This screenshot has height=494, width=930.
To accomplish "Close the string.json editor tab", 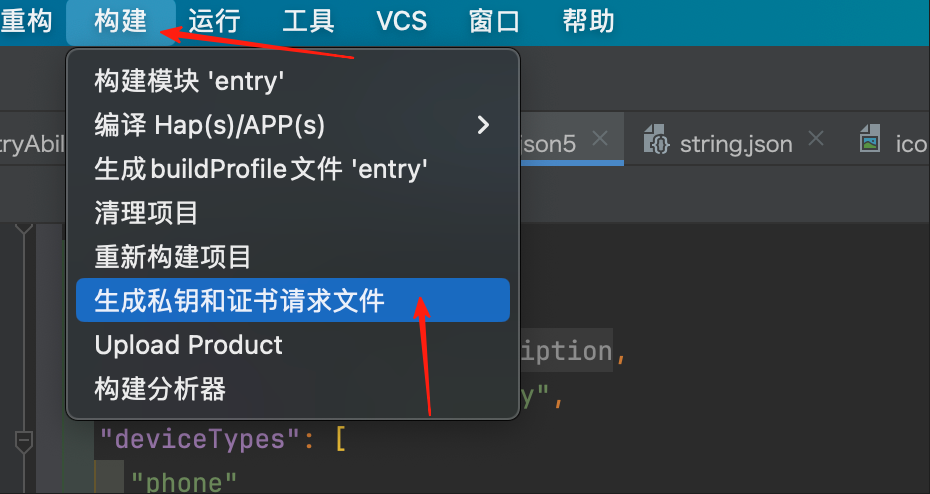I will pyautogui.click(x=816, y=140).
